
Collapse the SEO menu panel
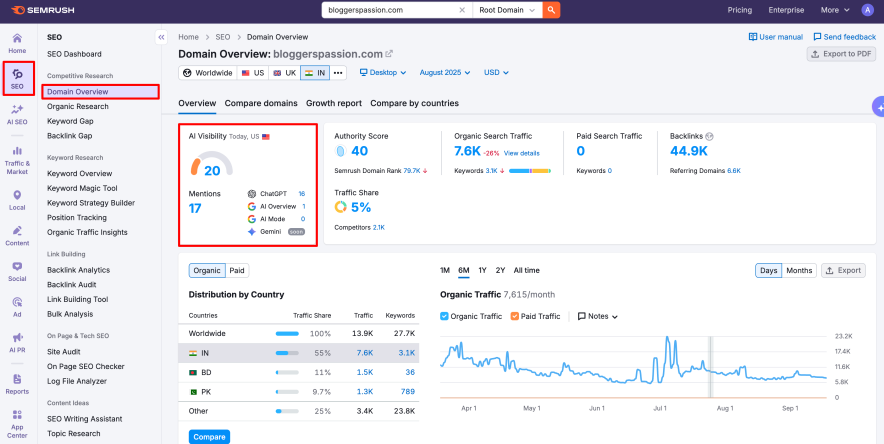click(161, 37)
